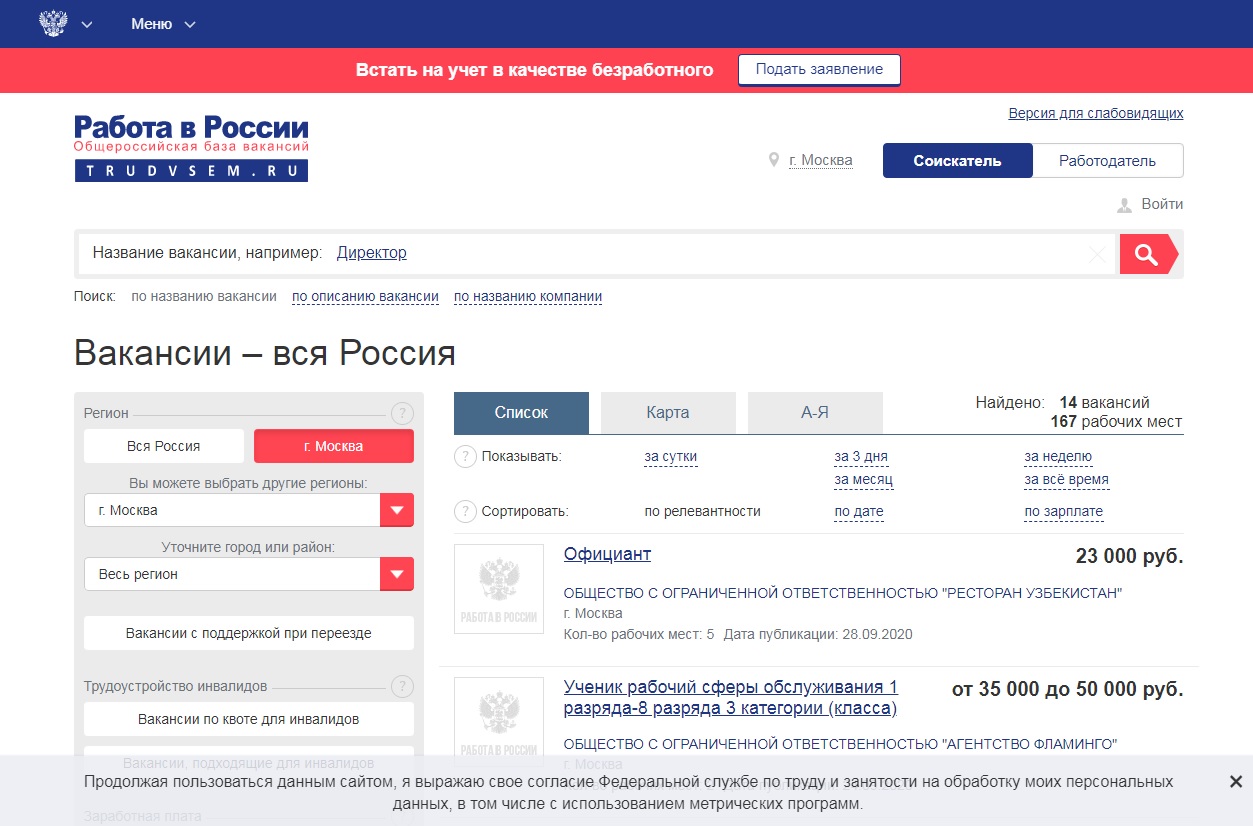Screen dimensions: 1253x826
Task: Click Дата публикации: 28.09.2020 text
Action: tap(818, 634)
